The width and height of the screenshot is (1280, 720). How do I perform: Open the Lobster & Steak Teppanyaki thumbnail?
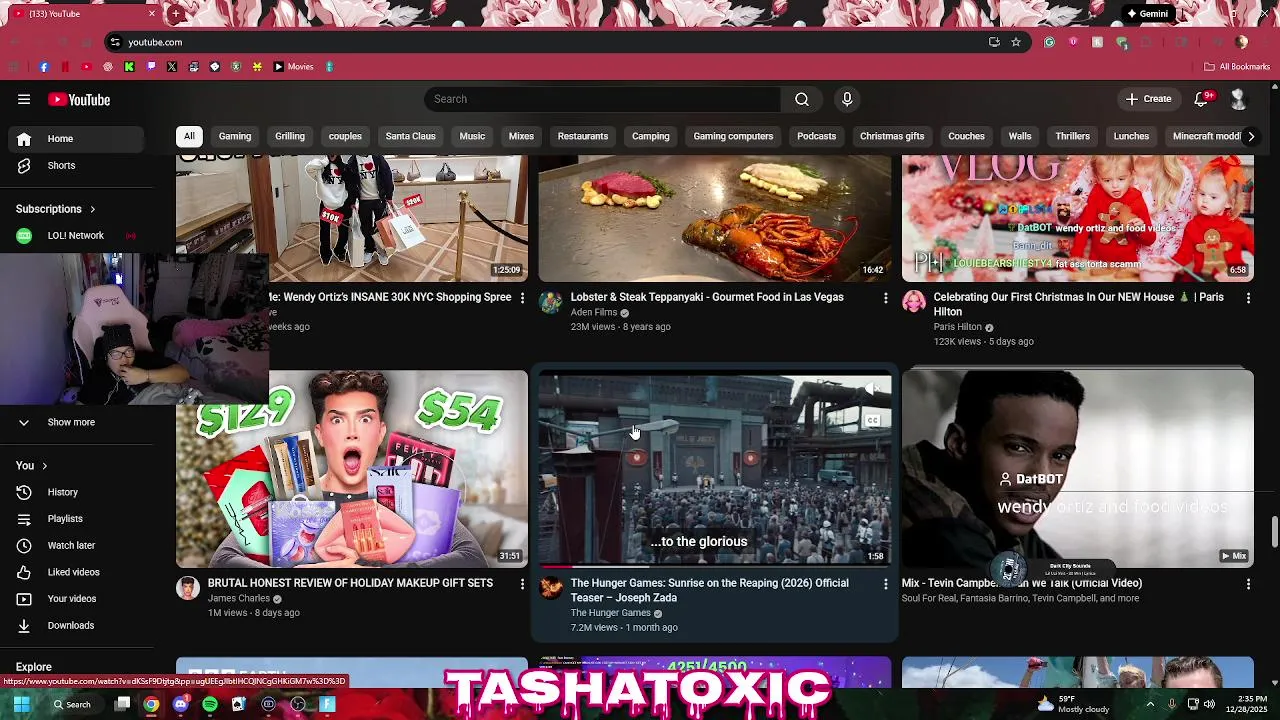tap(715, 218)
